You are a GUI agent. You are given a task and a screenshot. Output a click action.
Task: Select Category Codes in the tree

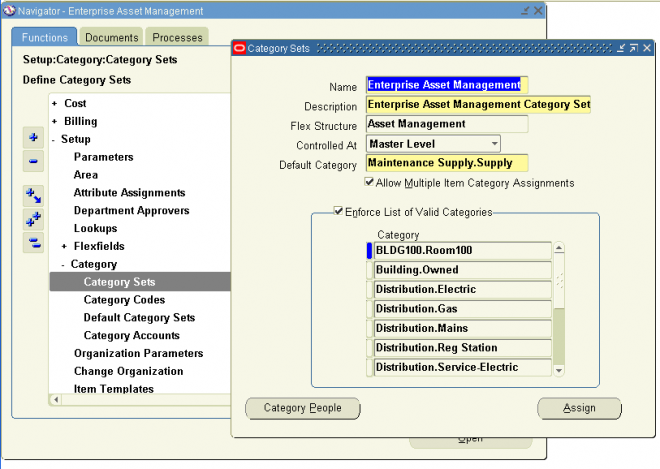tap(124, 300)
